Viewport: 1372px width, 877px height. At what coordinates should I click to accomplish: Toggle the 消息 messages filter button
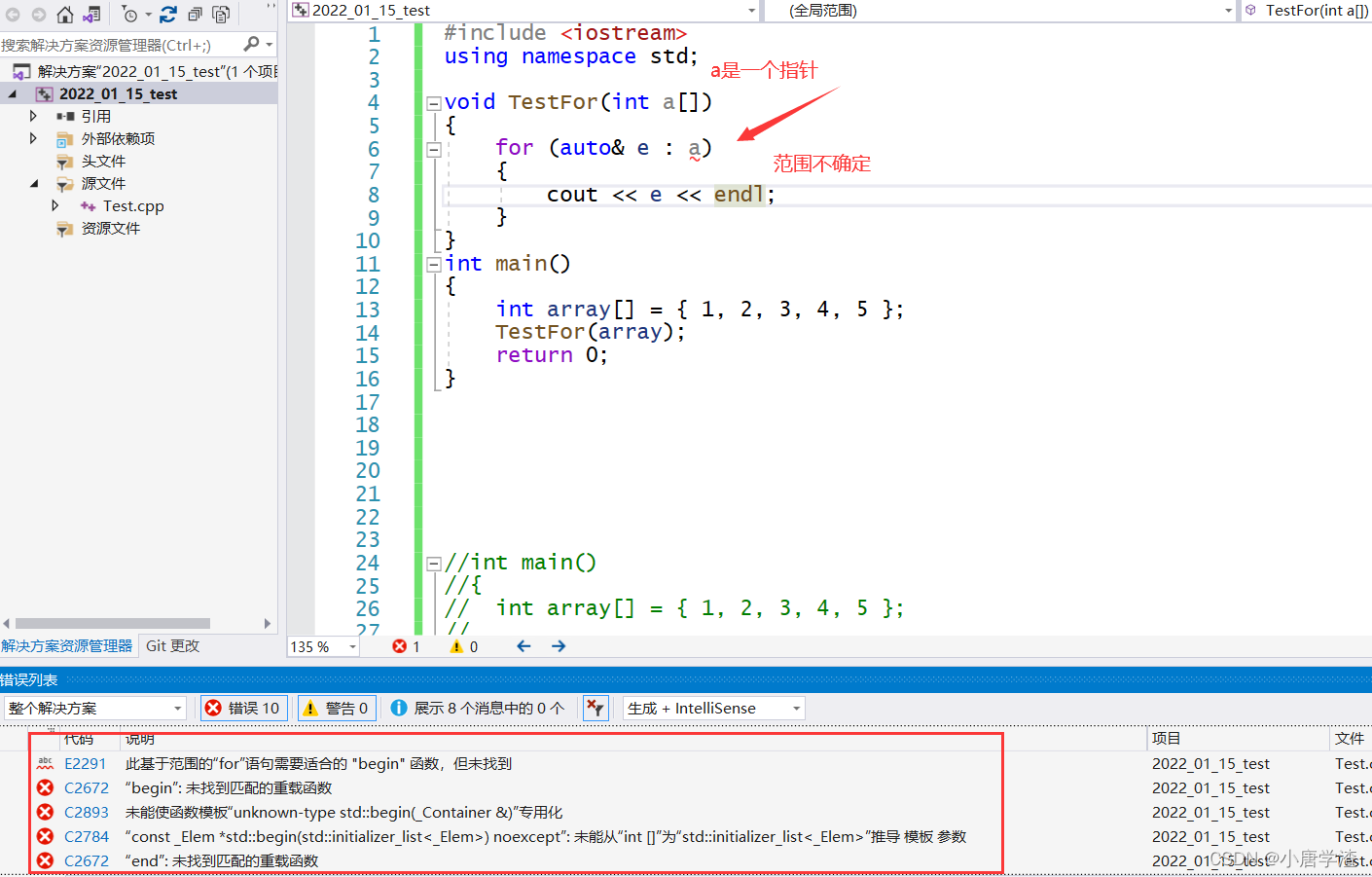coord(477,708)
